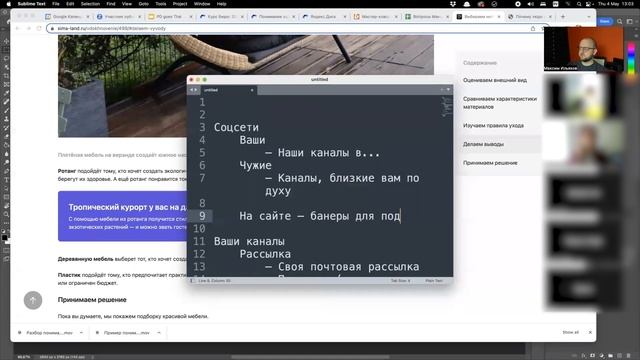Image resolution: width=640 pixels, height=360 pixels.
Task: Open a new browser tab with plus button
Action: [x=563, y=16]
